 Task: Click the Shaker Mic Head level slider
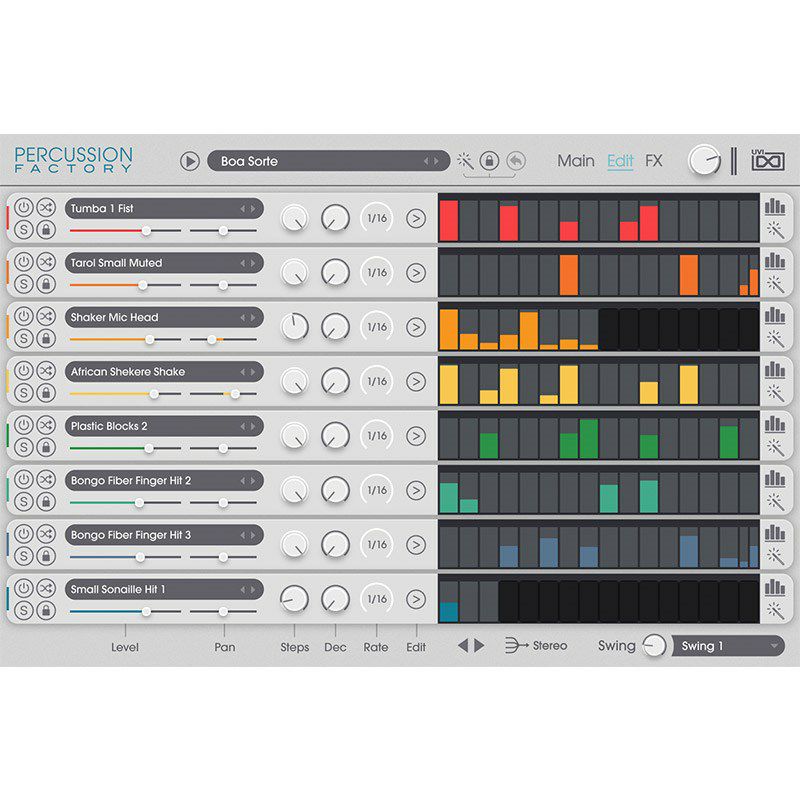[x=126, y=339]
